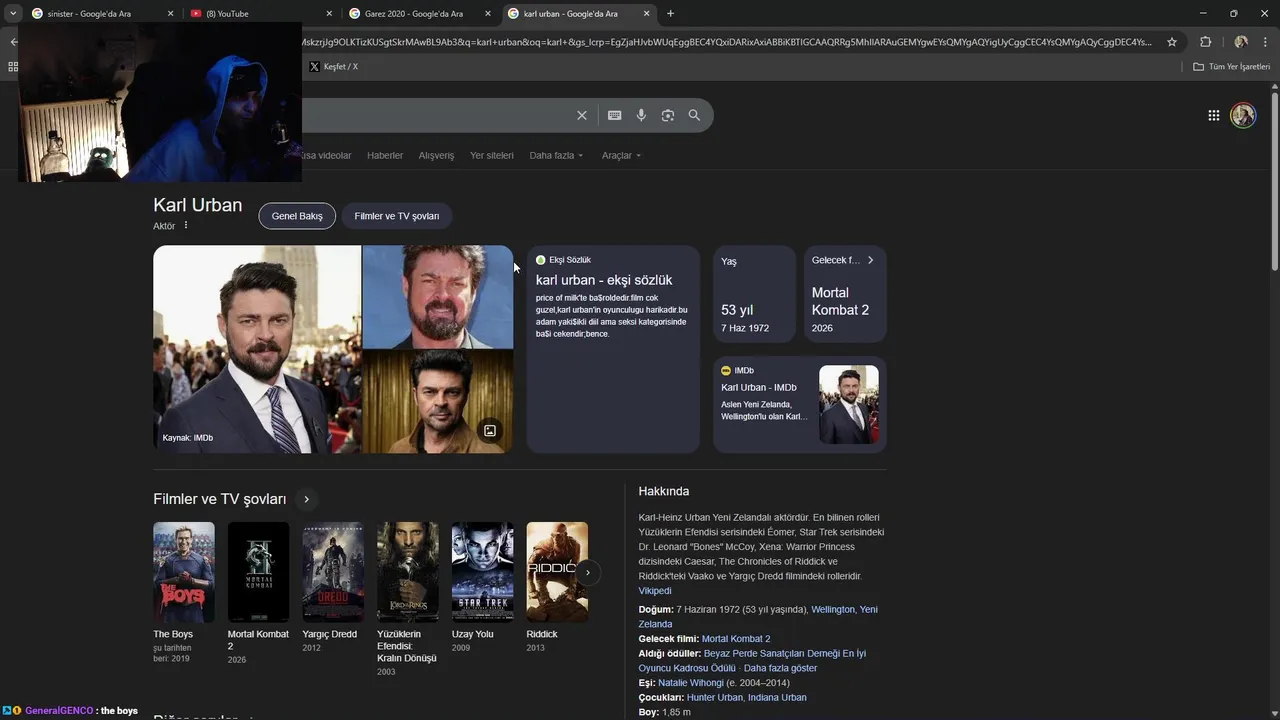1280x720 pixels.
Task: Follow the Wellington, Yeni Zelanda link
Action: [758, 616]
